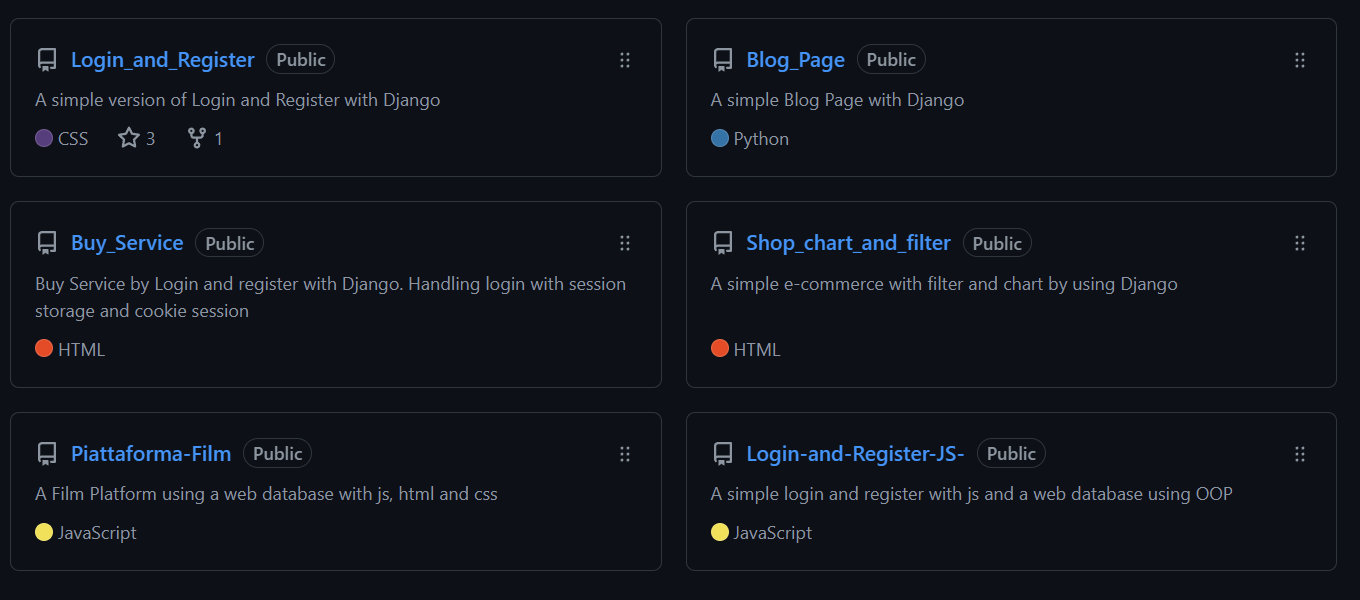
Task: Click the drag handle on Blog_Page card
Action: [1300, 60]
